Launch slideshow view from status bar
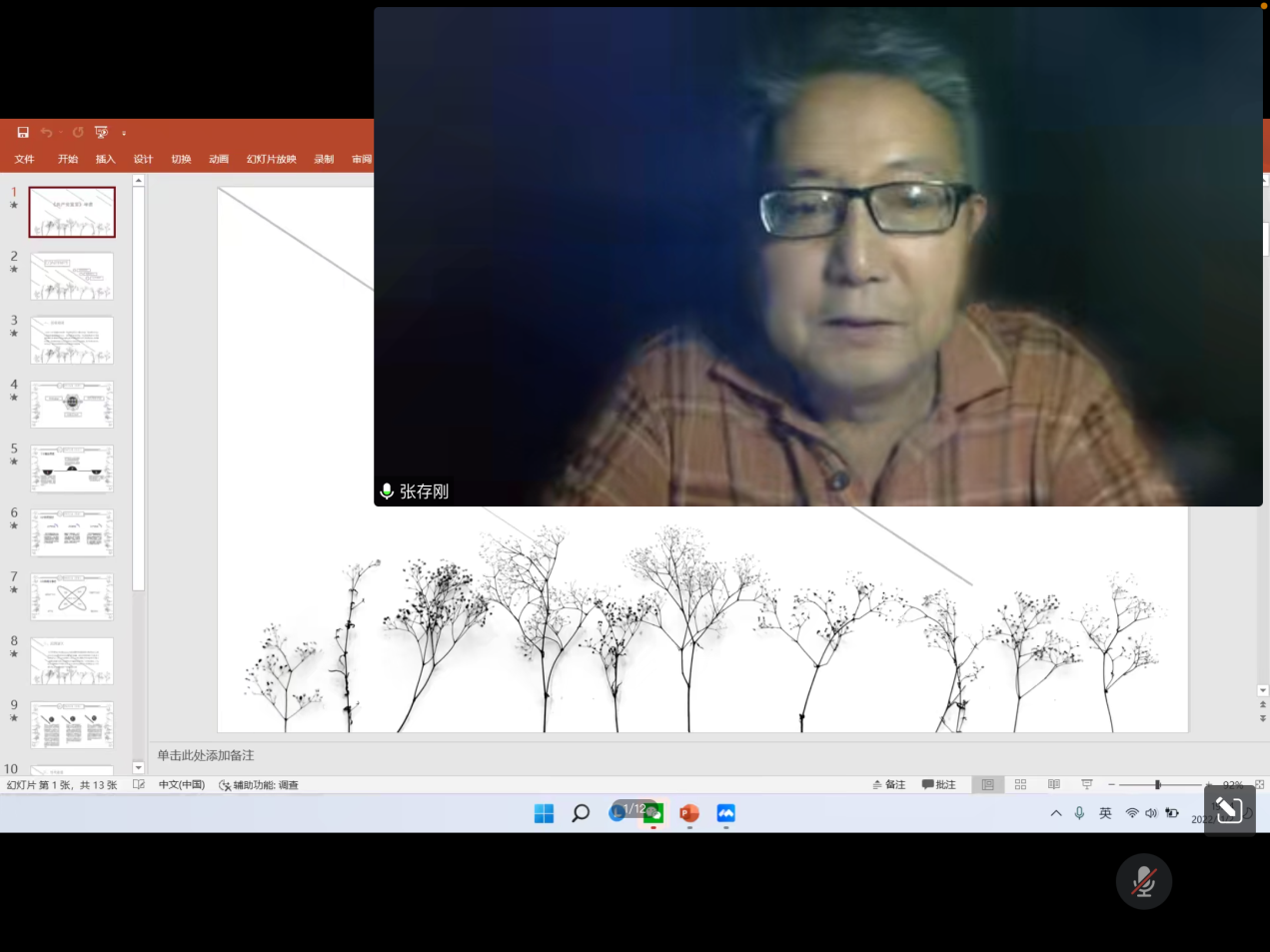Viewport: 1270px width, 952px height. pos(1086,785)
